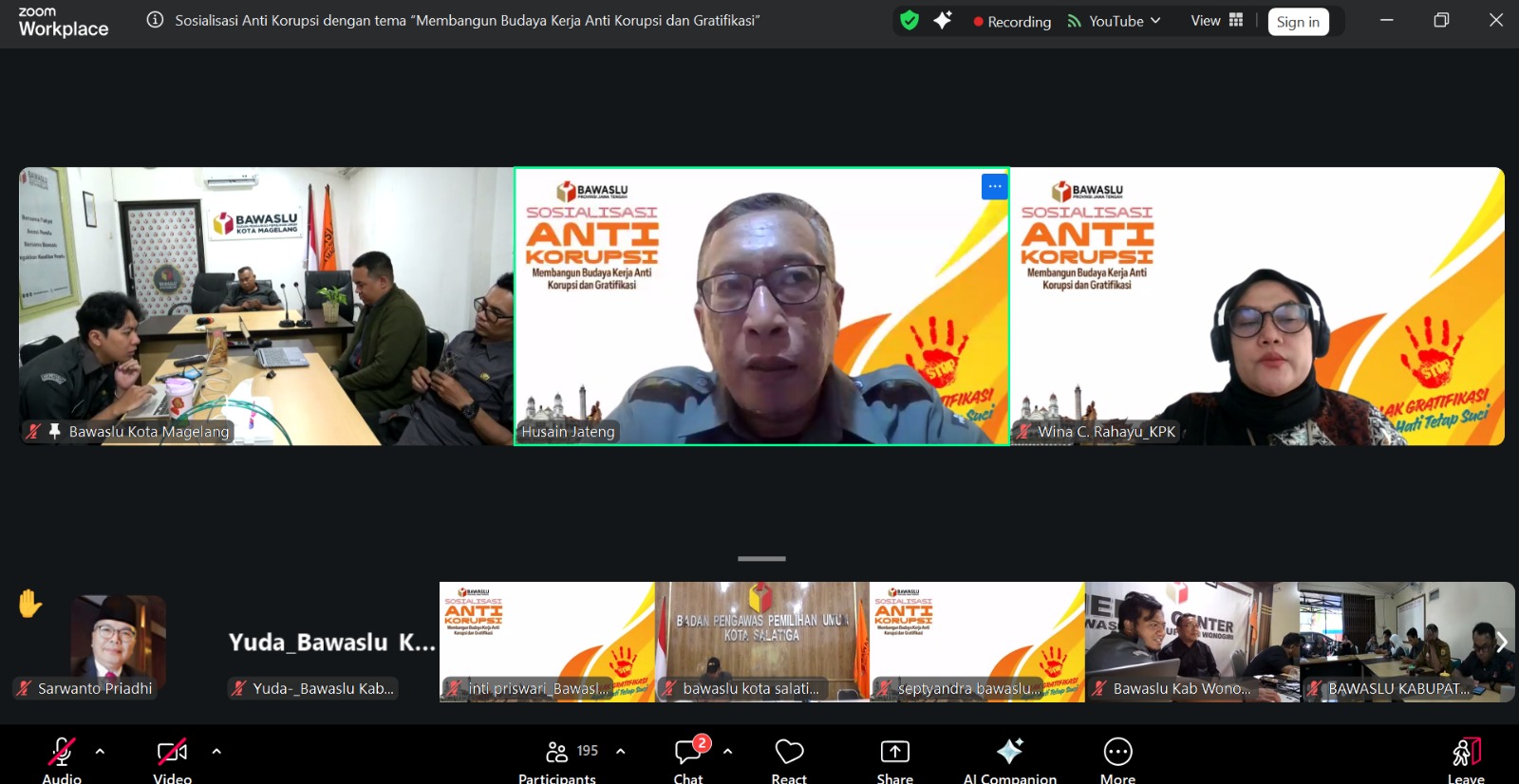
Task: Expand video settings arrow next to Video
Action: [216, 751]
